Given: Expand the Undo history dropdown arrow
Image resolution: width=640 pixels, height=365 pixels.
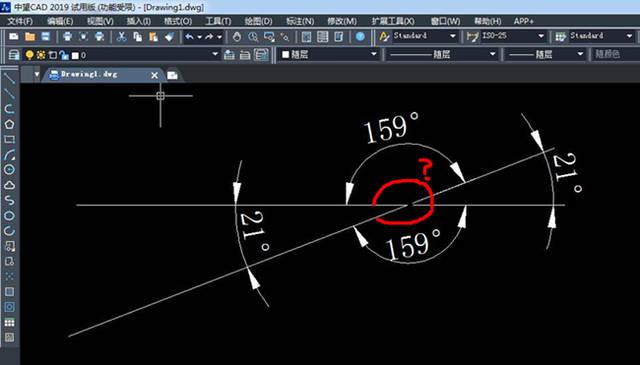Looking at the screenshot, I should [200, 37].
